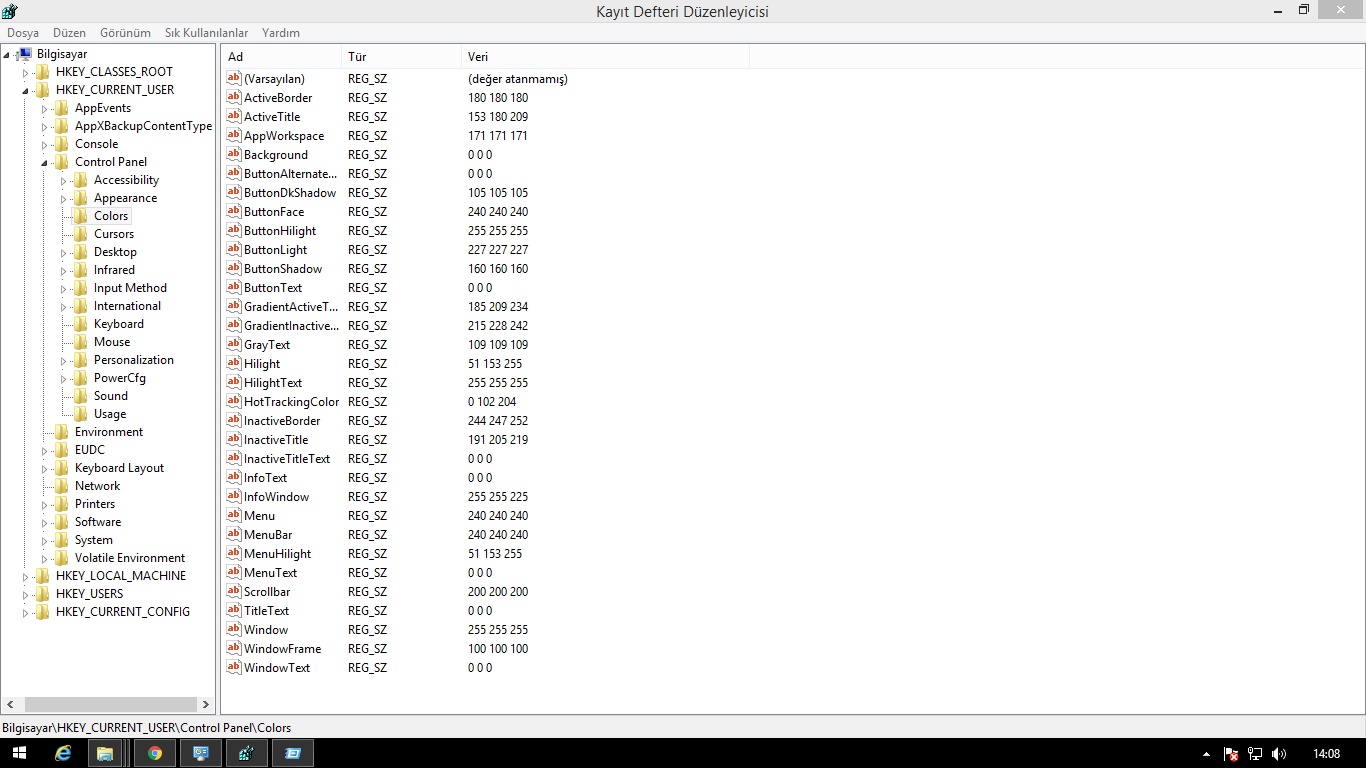1366x768 pixels.
Task: Open the Düzen menu
Action: point(70,33)
